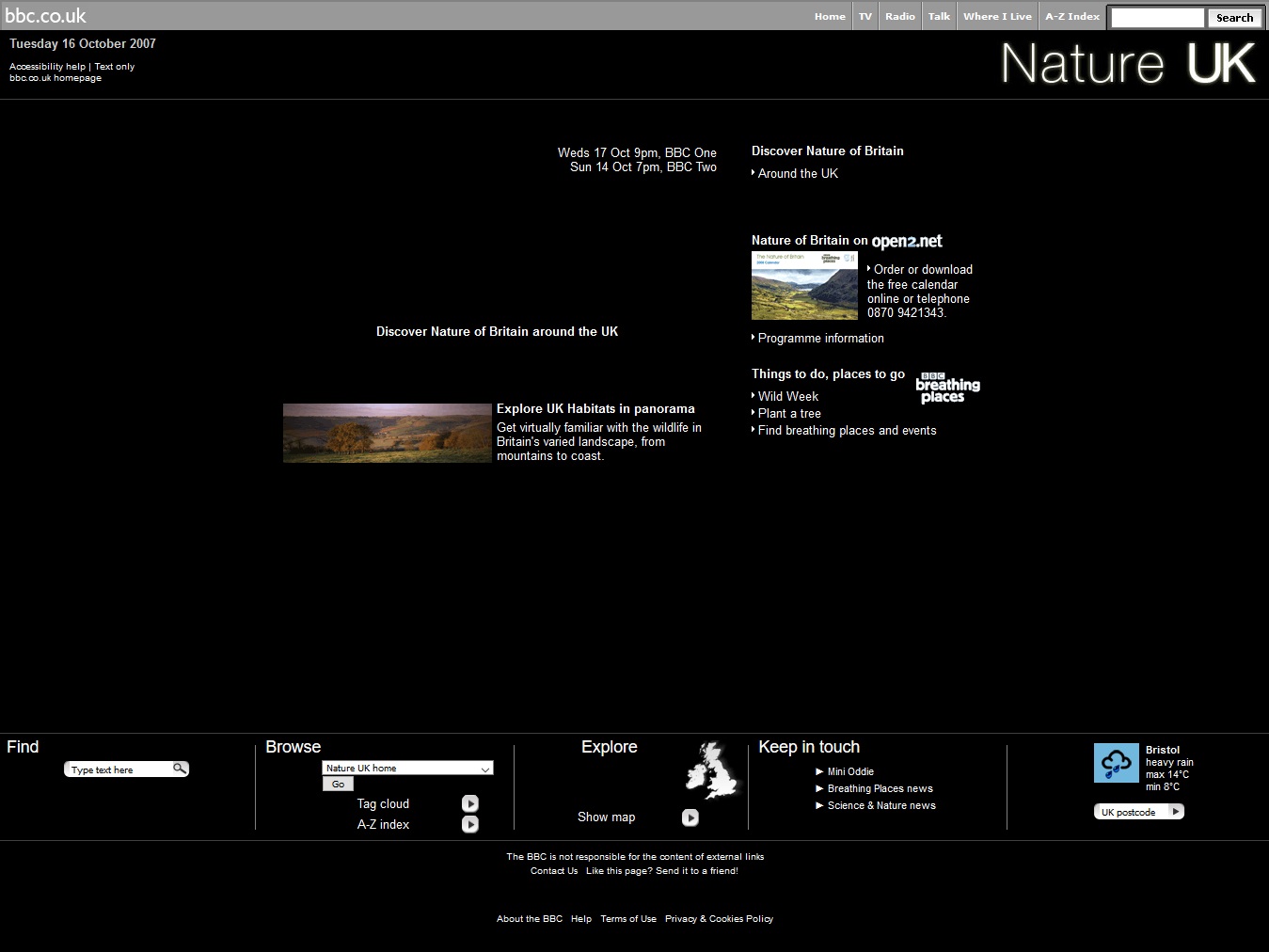Open the Contact Us link
This screenshot has width=1269, height=952.
pos(554,871)
